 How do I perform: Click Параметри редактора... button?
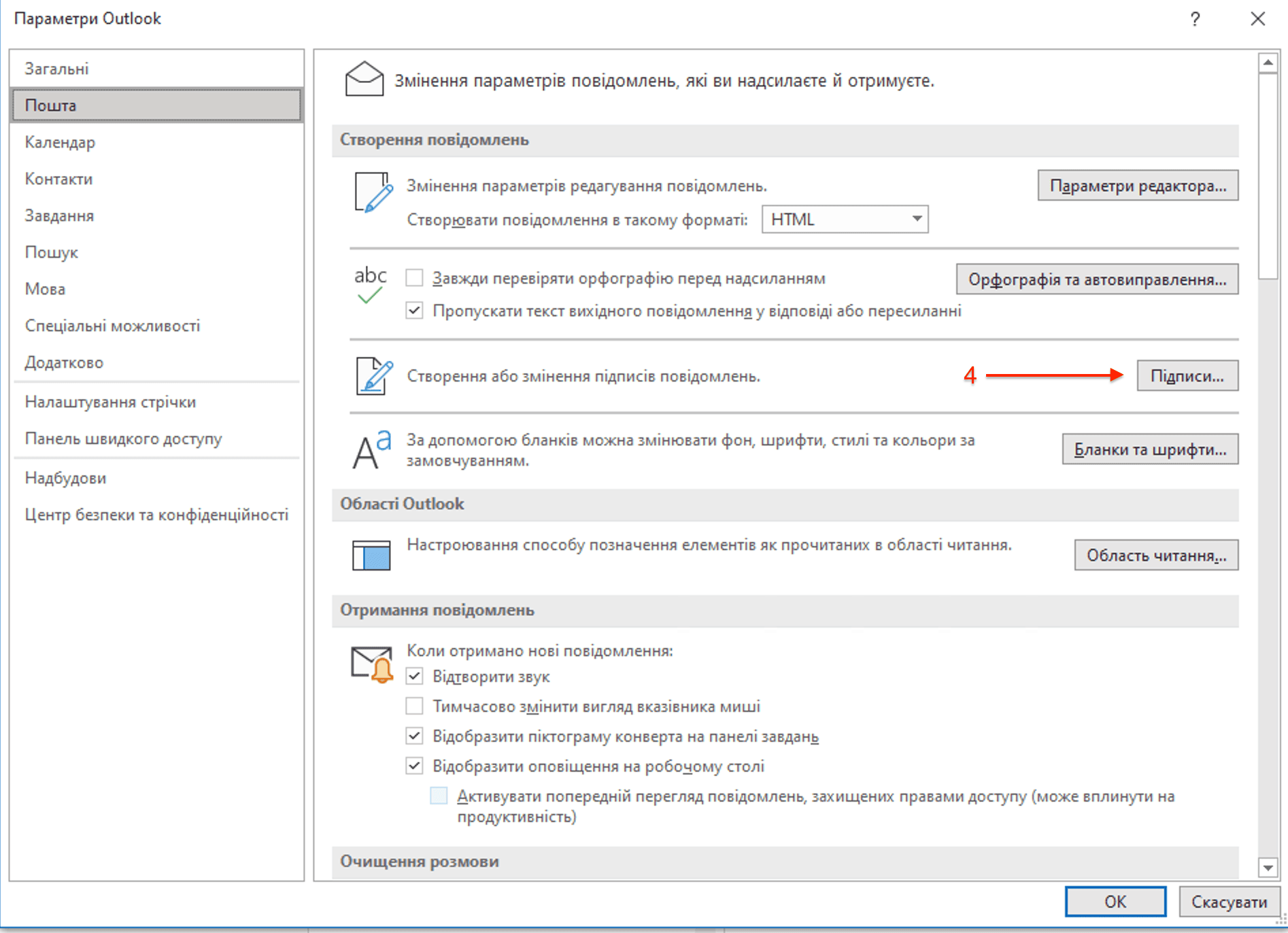tap(1138, 186)
